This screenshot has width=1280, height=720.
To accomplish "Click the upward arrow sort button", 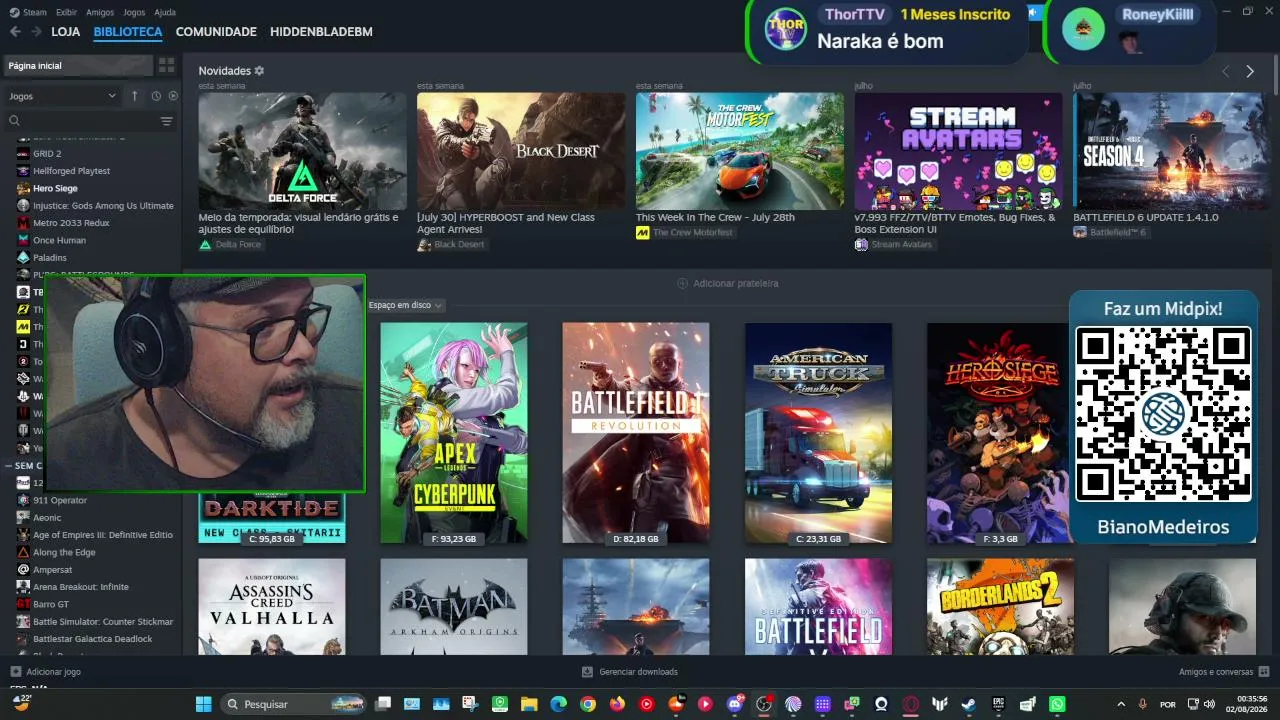I will 135,96.
